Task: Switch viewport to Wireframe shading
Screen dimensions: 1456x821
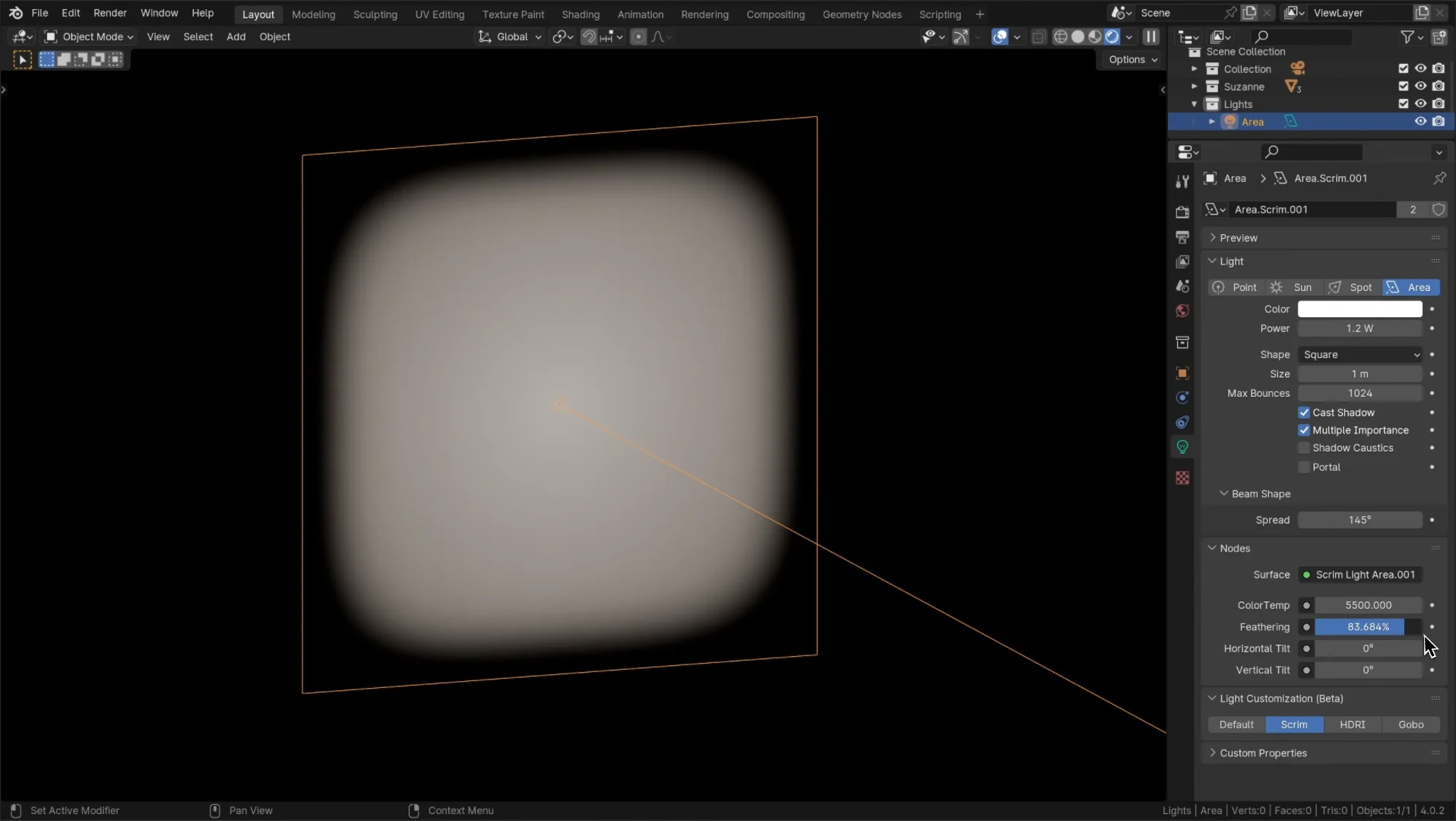Action: coord(1060,36)
